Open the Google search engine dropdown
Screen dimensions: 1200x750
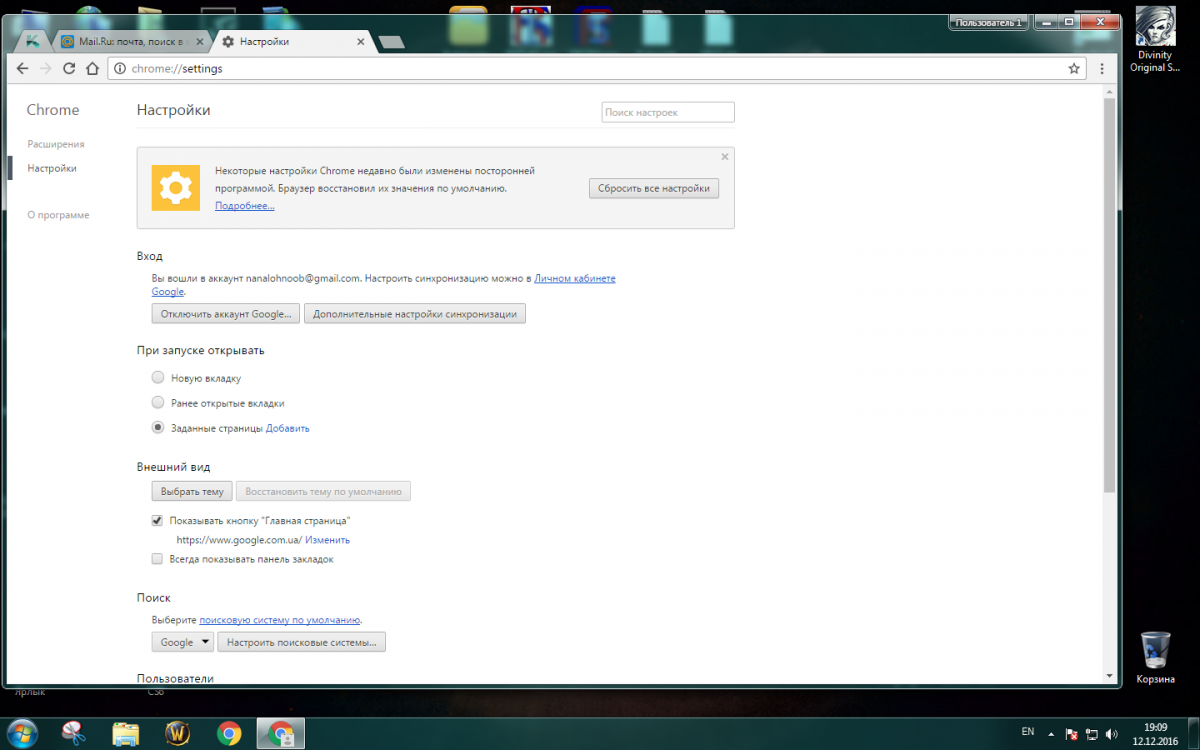pyautogui.click(x=183, y=642)
